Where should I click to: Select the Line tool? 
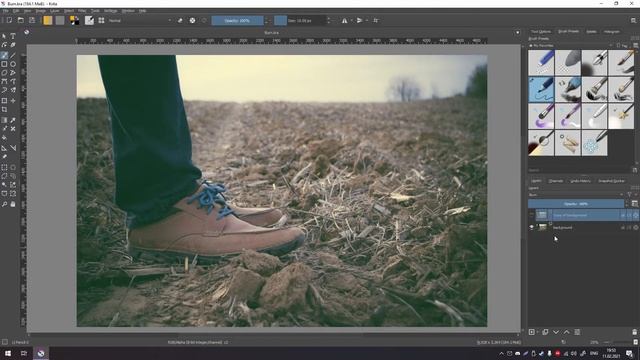pos(13,55)
